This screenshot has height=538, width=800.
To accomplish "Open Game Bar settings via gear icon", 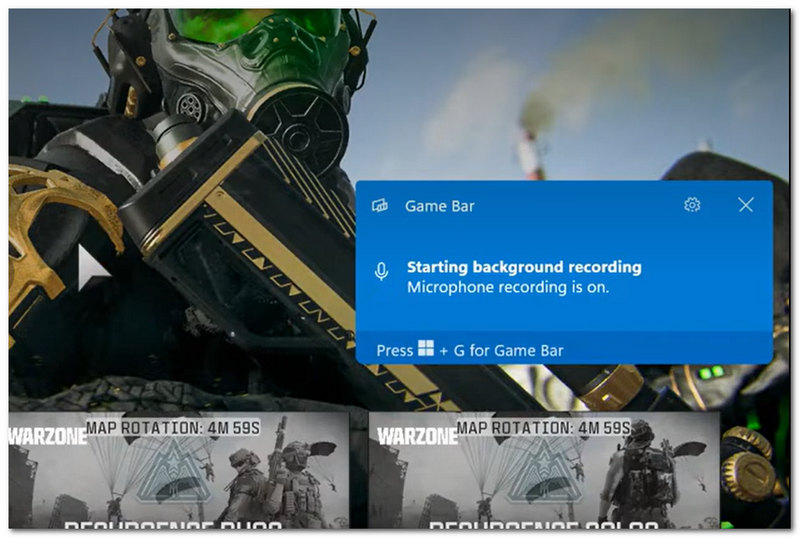I will pos(692,205).
